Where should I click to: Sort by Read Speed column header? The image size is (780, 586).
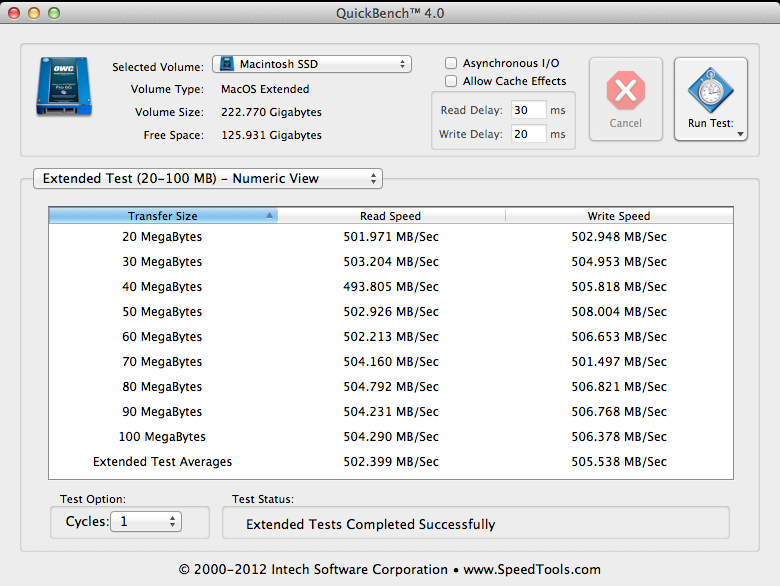pyautogui.click(x=391, y=215)
